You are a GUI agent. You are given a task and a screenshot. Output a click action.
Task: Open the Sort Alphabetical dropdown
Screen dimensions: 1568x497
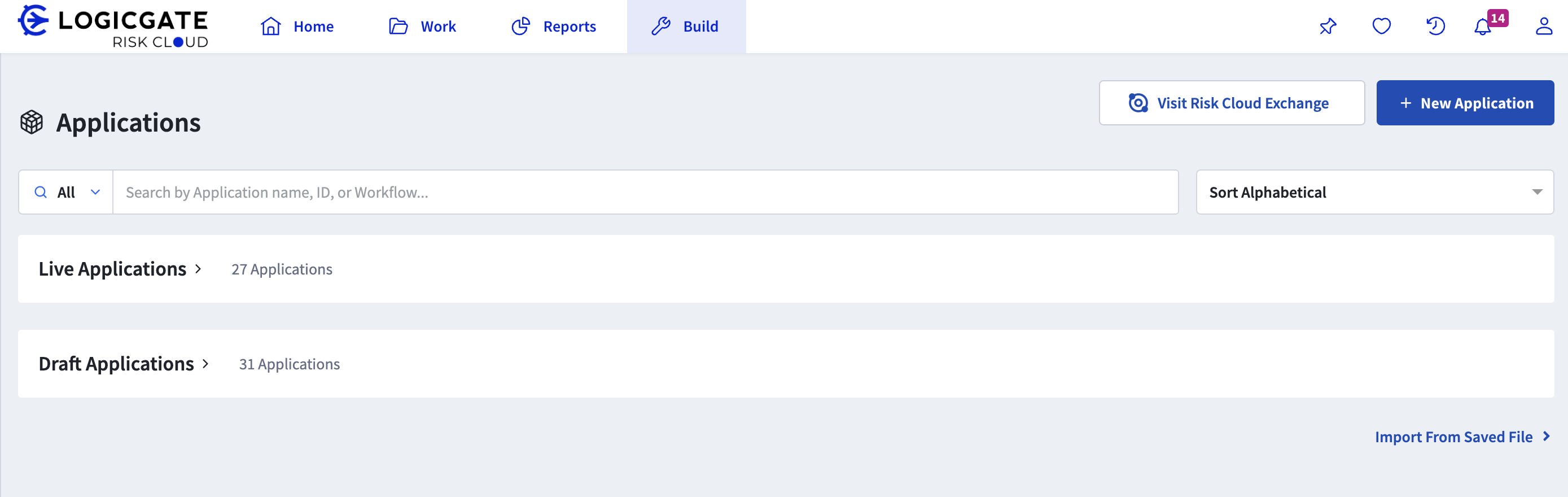point(1374,193)
